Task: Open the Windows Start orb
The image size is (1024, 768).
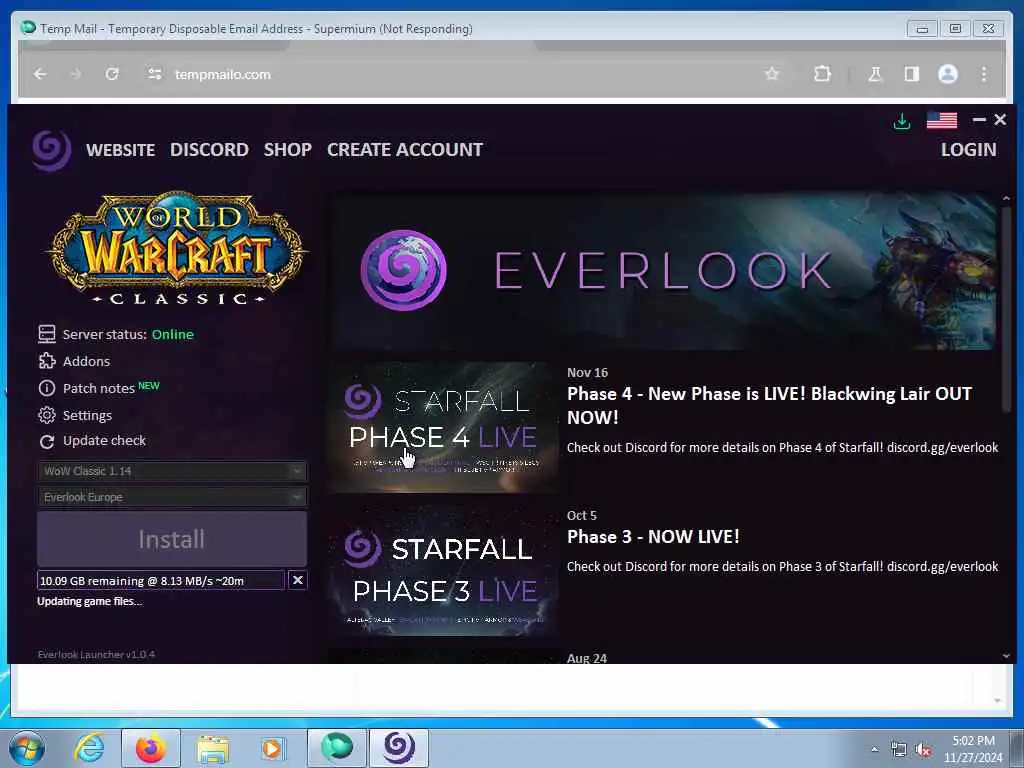Action: point(27,748)
